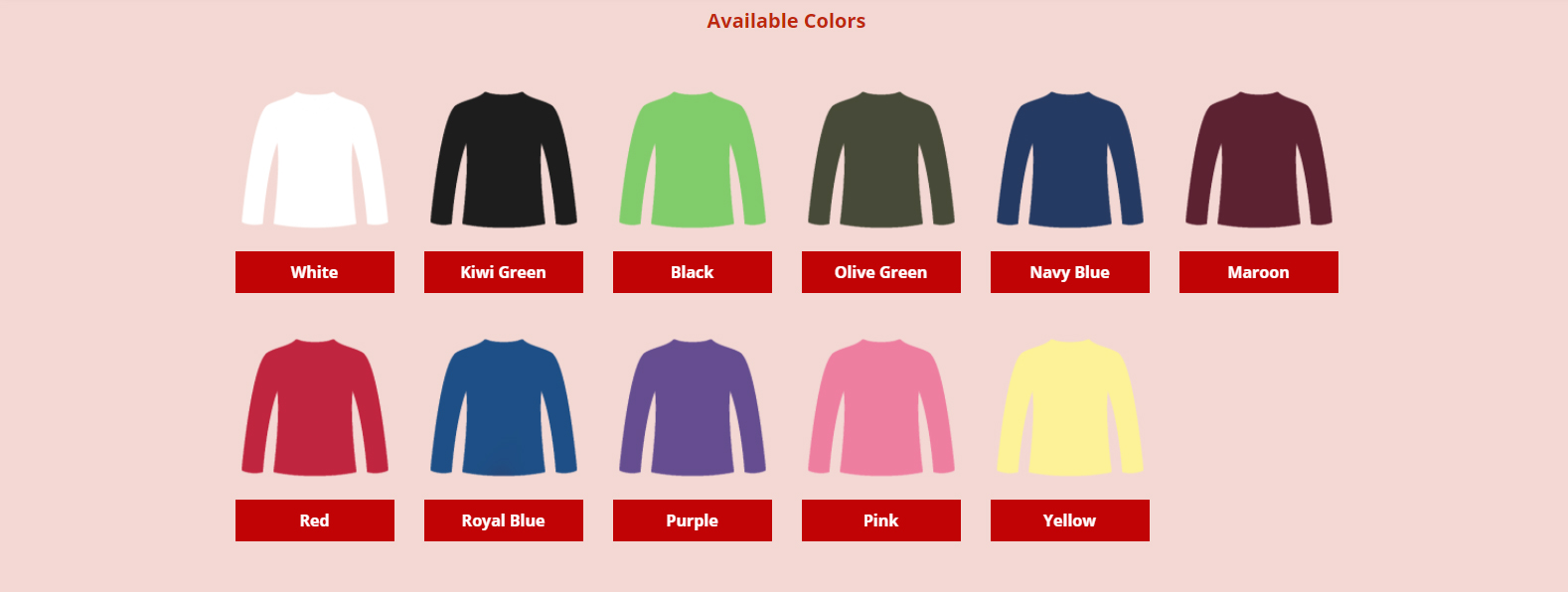Viewport: 1568px width, 592px height.
Task: Click the Royal Blue label button
Action: point(504,520)
